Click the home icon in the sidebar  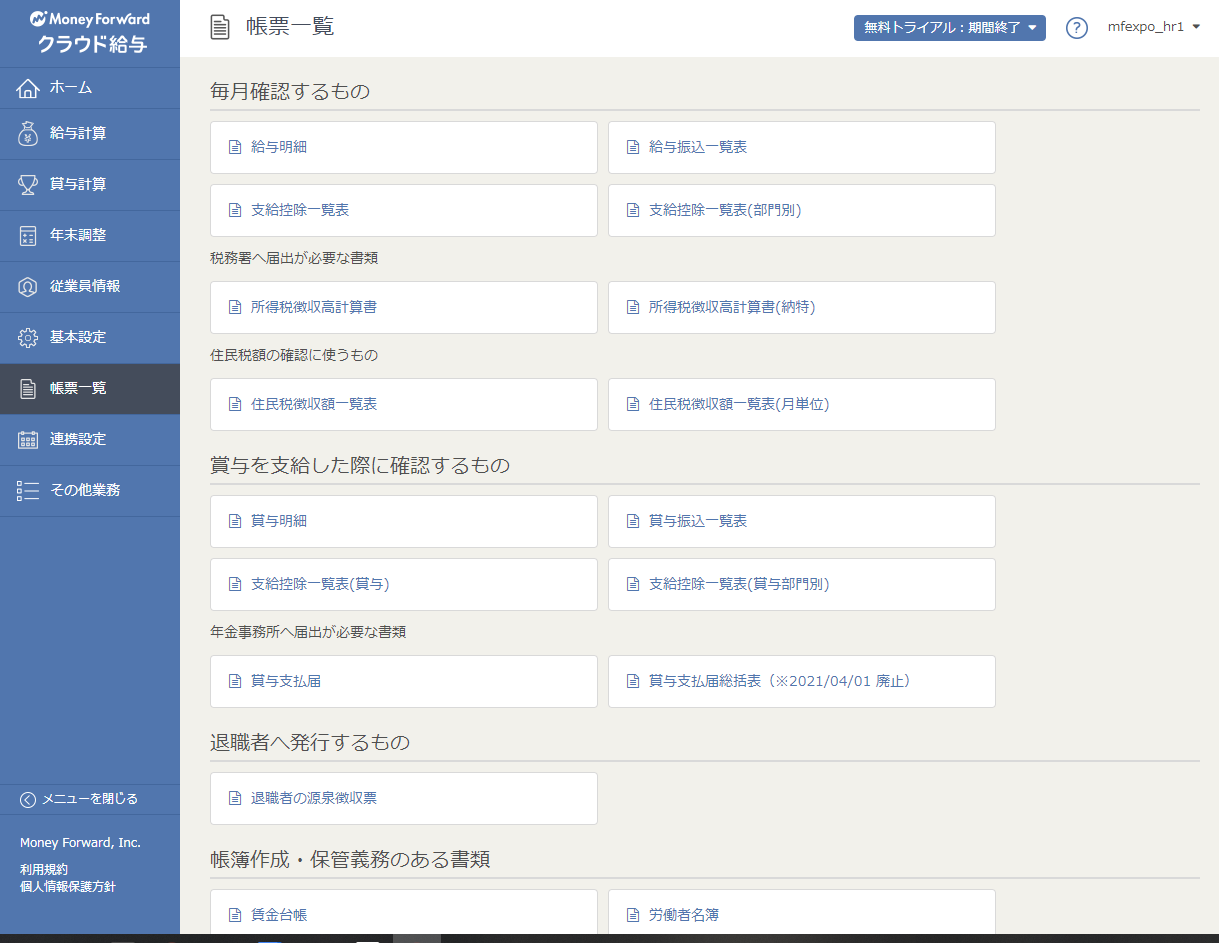28,88
